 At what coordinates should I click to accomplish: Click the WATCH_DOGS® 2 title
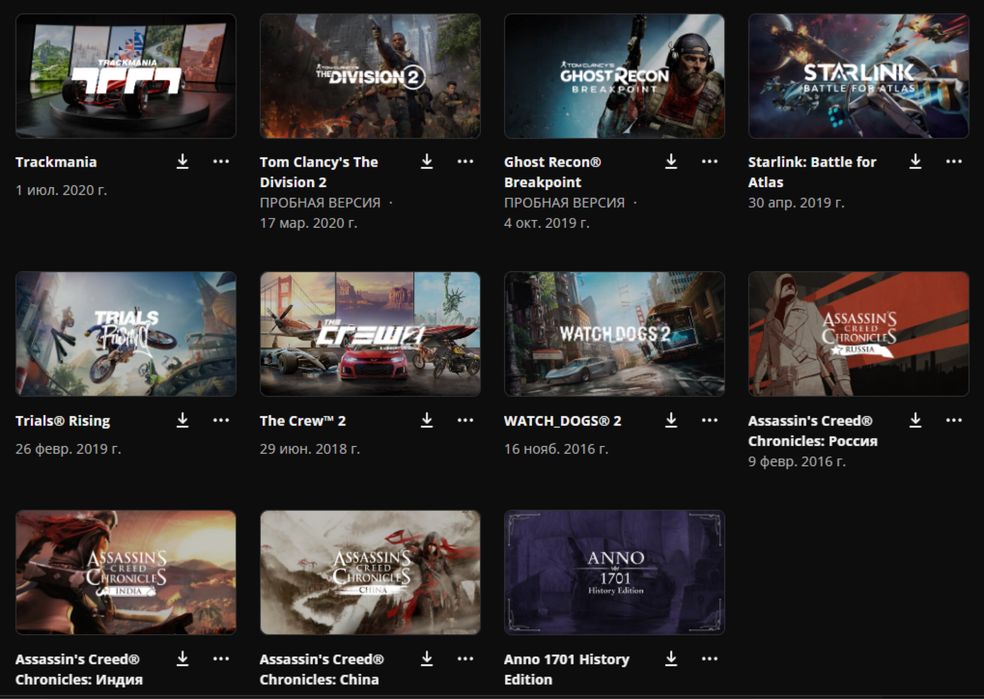[562, 420]
